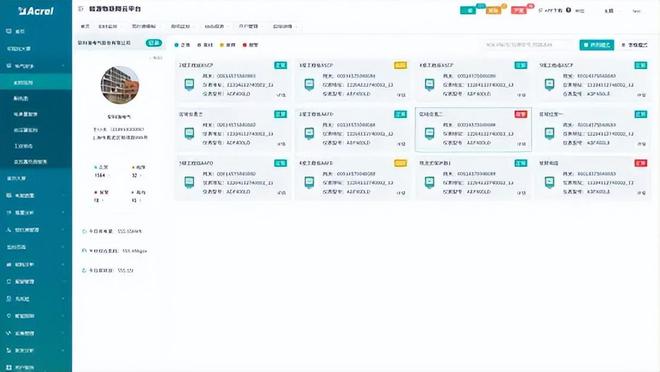Select the highlighted active submenu item in sidebar

pyautogui.click(x=36, y=82)
